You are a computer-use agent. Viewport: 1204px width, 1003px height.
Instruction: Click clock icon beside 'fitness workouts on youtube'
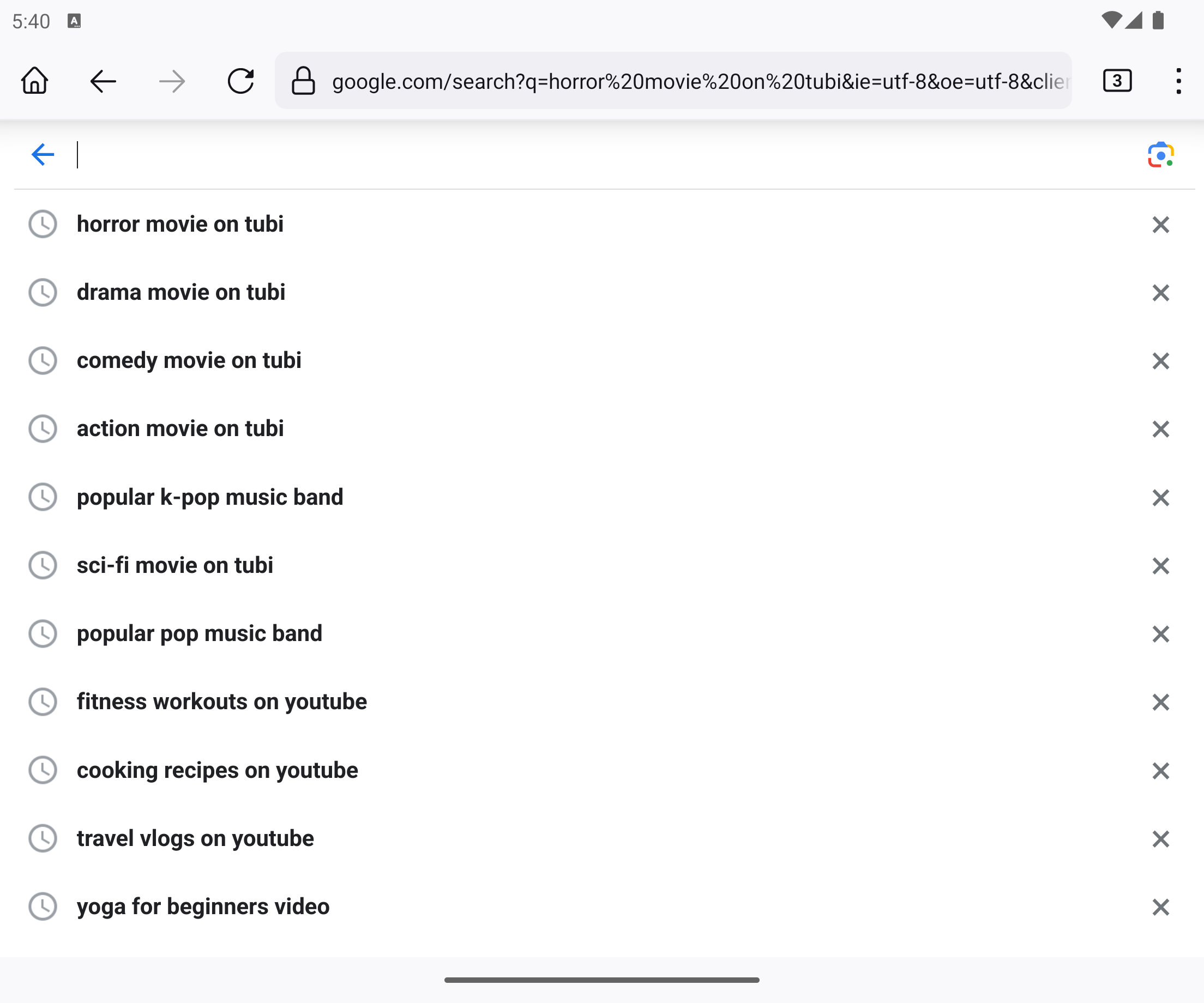click(x=43, y=702)
